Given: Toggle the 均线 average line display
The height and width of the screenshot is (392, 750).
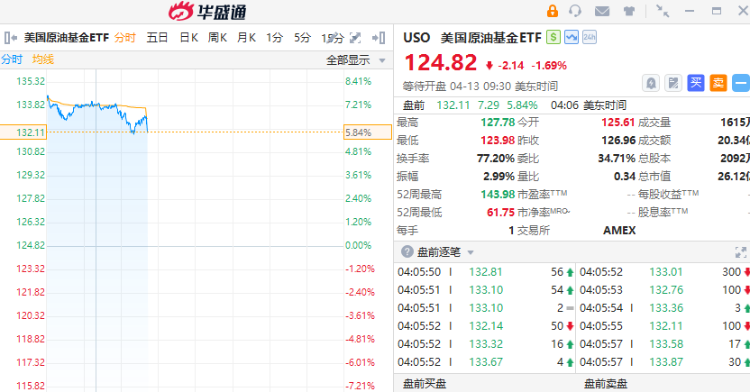Looking at the screenshot, I should tap(43, 59).
